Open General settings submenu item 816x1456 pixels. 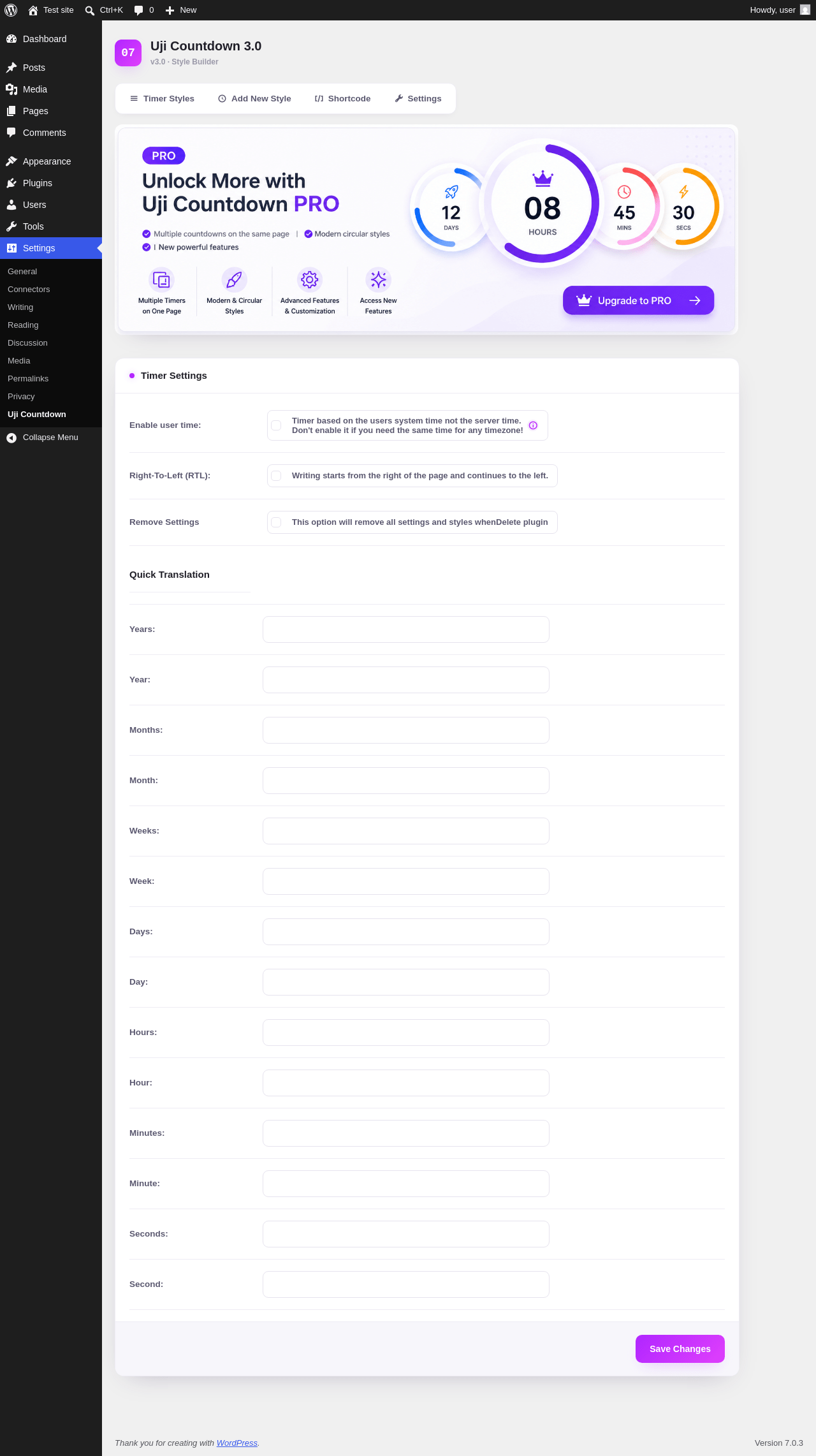point(22,272)
